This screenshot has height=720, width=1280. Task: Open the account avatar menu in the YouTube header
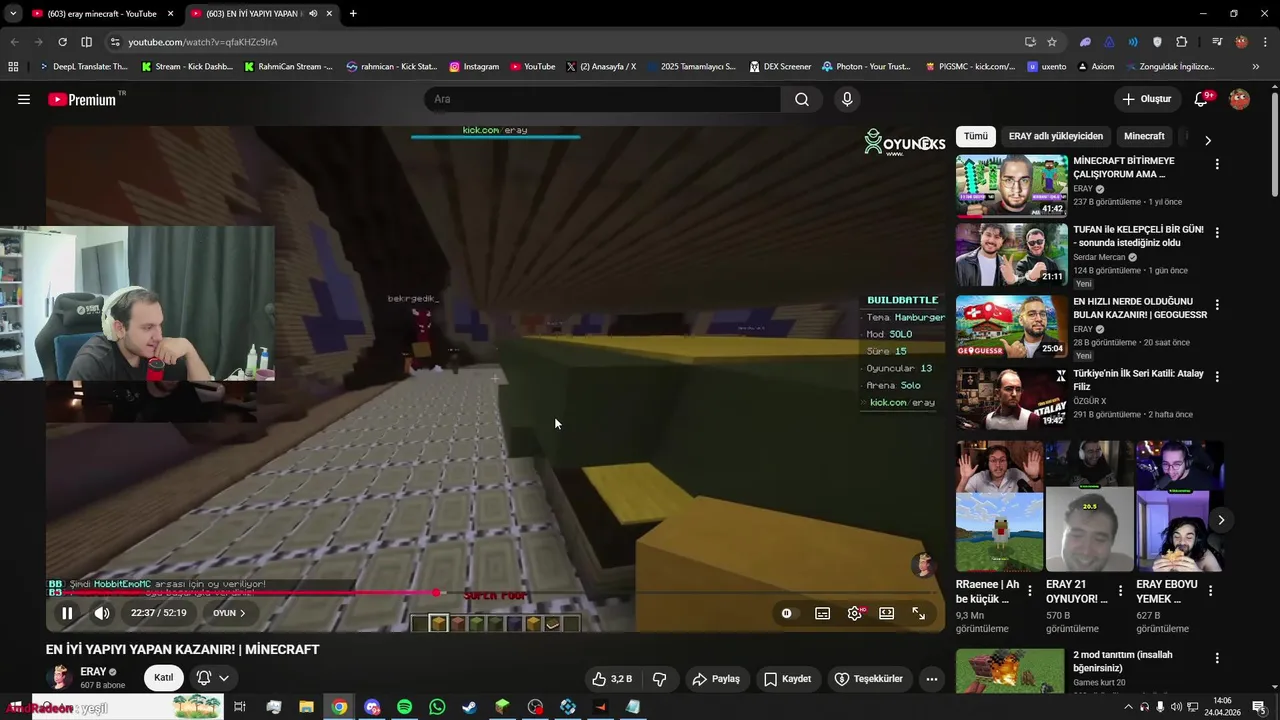(1239, 99)
